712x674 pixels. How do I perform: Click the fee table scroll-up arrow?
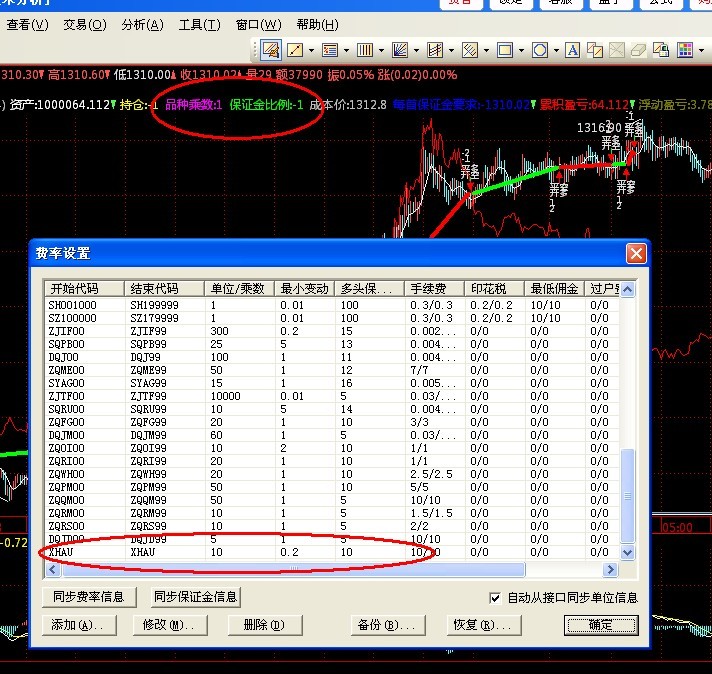(628, 289)
